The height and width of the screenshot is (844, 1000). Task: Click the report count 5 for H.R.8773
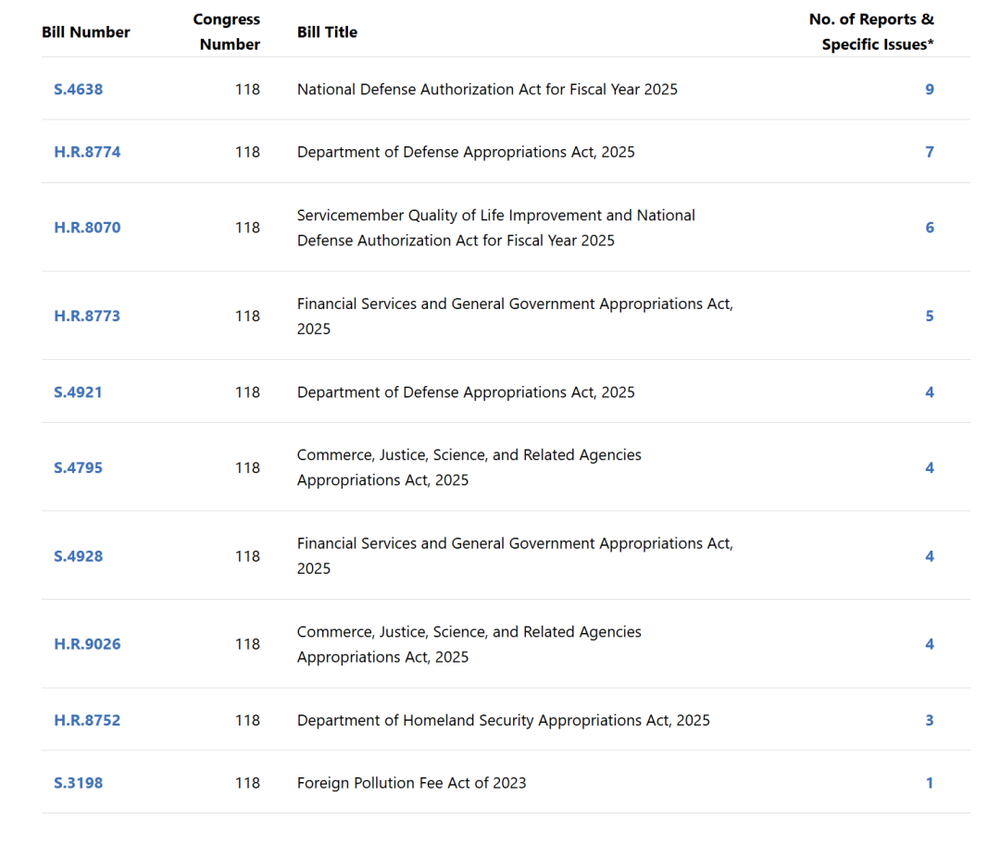click(929, 316)
